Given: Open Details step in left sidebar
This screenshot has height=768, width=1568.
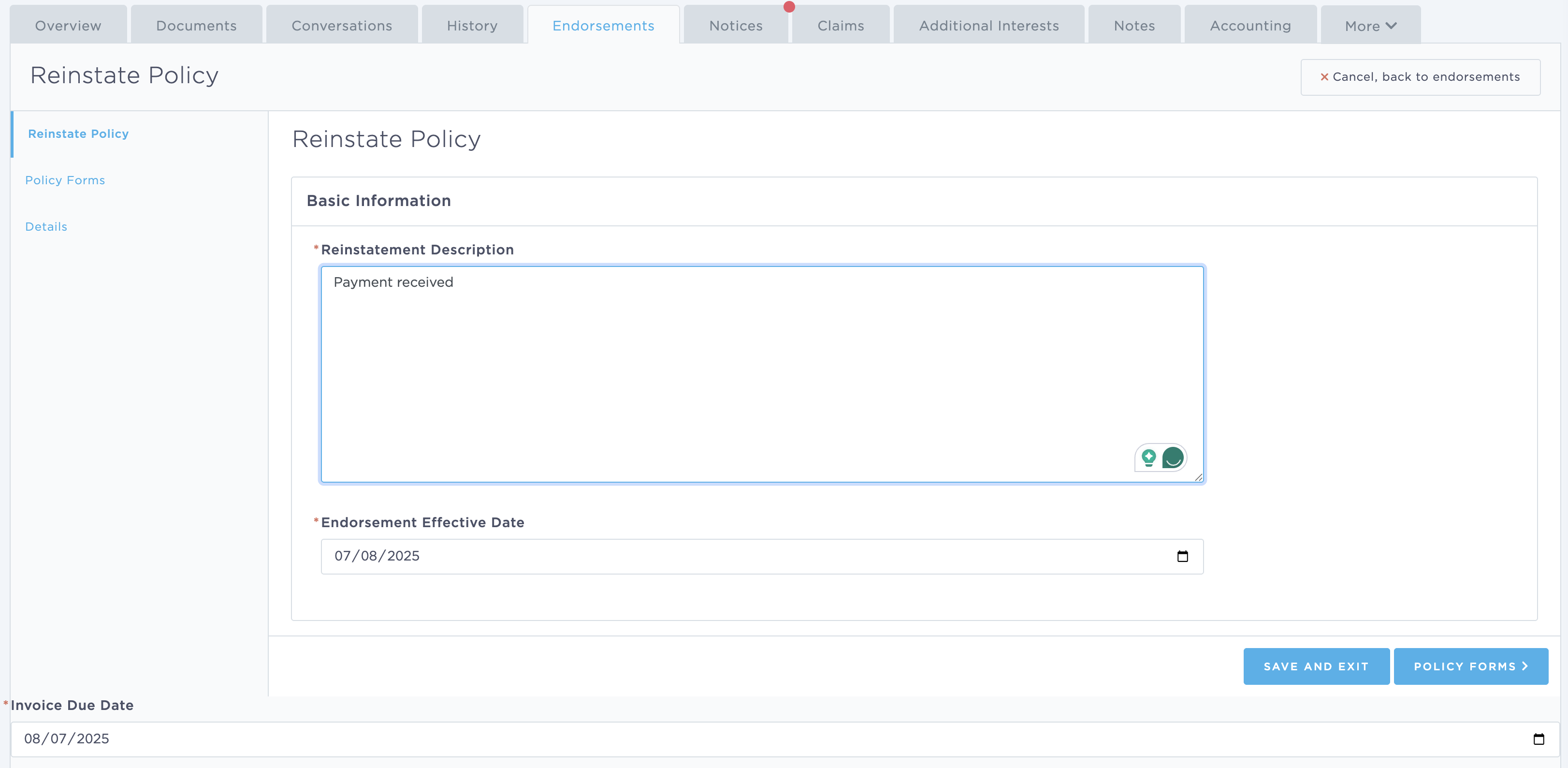Looking at the screenshot, I should tap(46, 226).
